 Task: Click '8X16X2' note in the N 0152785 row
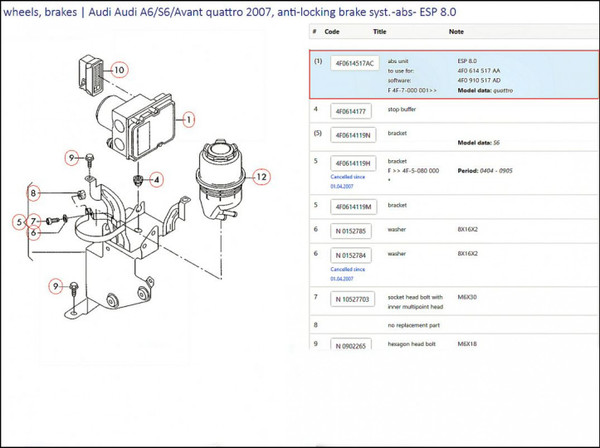coord(468,230)
